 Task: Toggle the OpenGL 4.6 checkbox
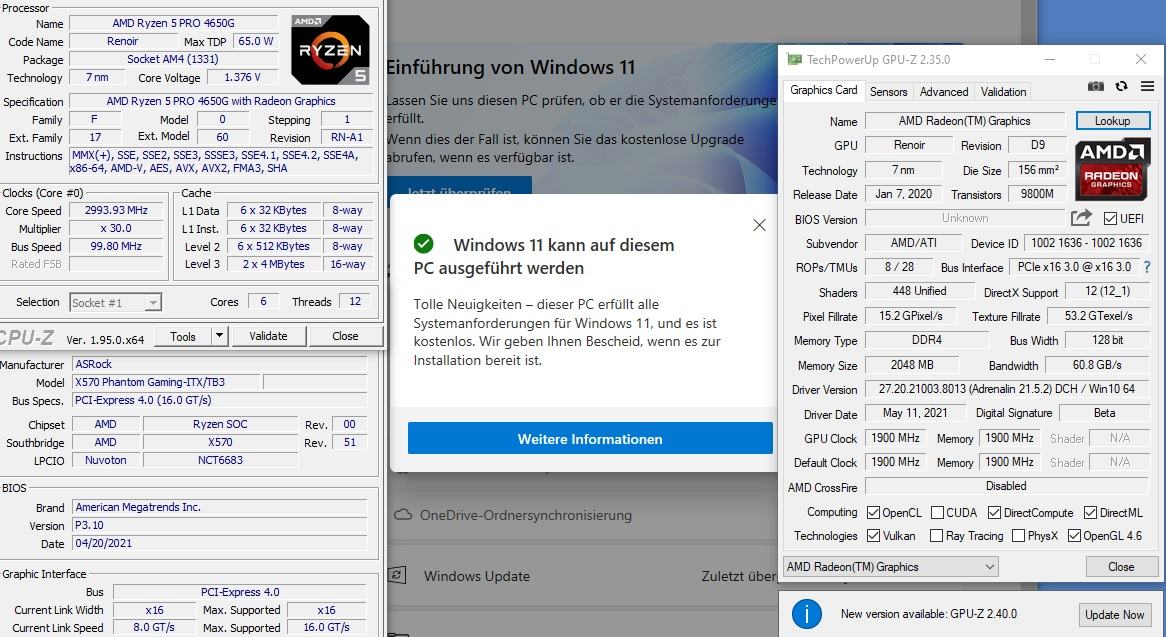point(1074,535)
